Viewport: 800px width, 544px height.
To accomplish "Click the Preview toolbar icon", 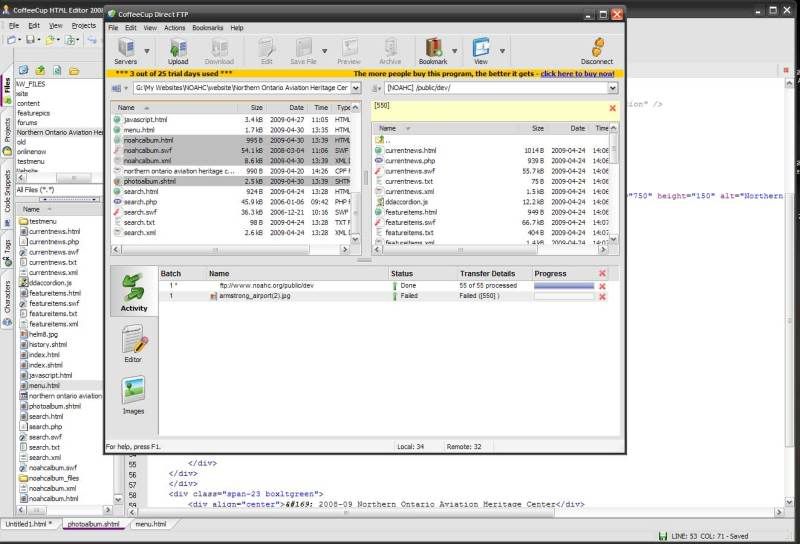I will tap(349, 52).
